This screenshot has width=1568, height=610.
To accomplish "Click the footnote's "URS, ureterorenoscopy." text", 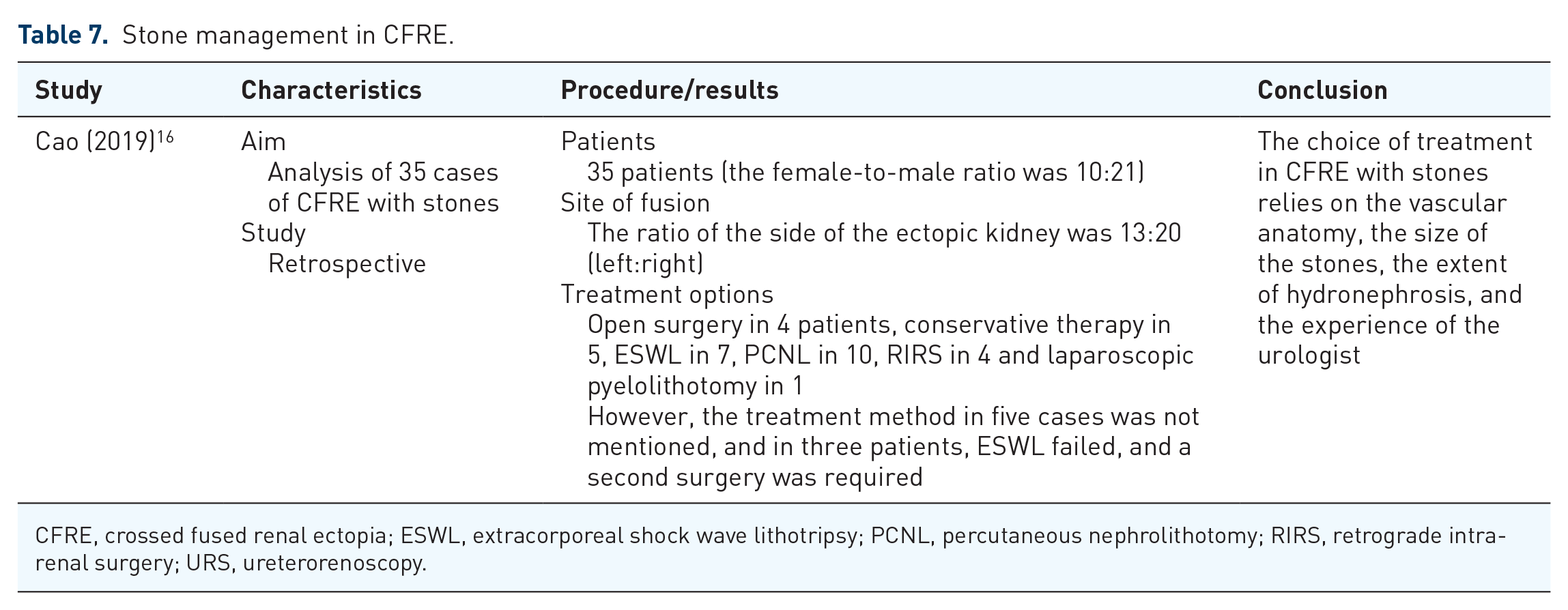I will point(306,564).
